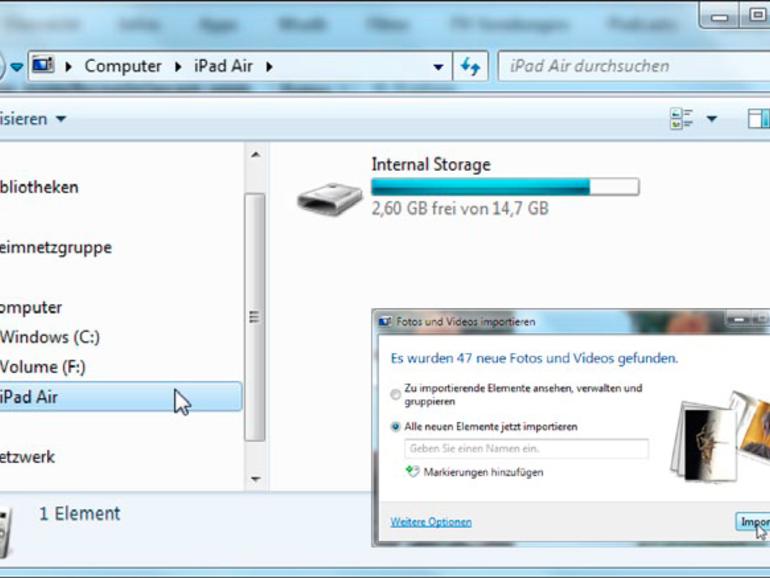The image size is (770, 578).
Task: Click the change view icon in toolbar
Action: tap(682, 119)
